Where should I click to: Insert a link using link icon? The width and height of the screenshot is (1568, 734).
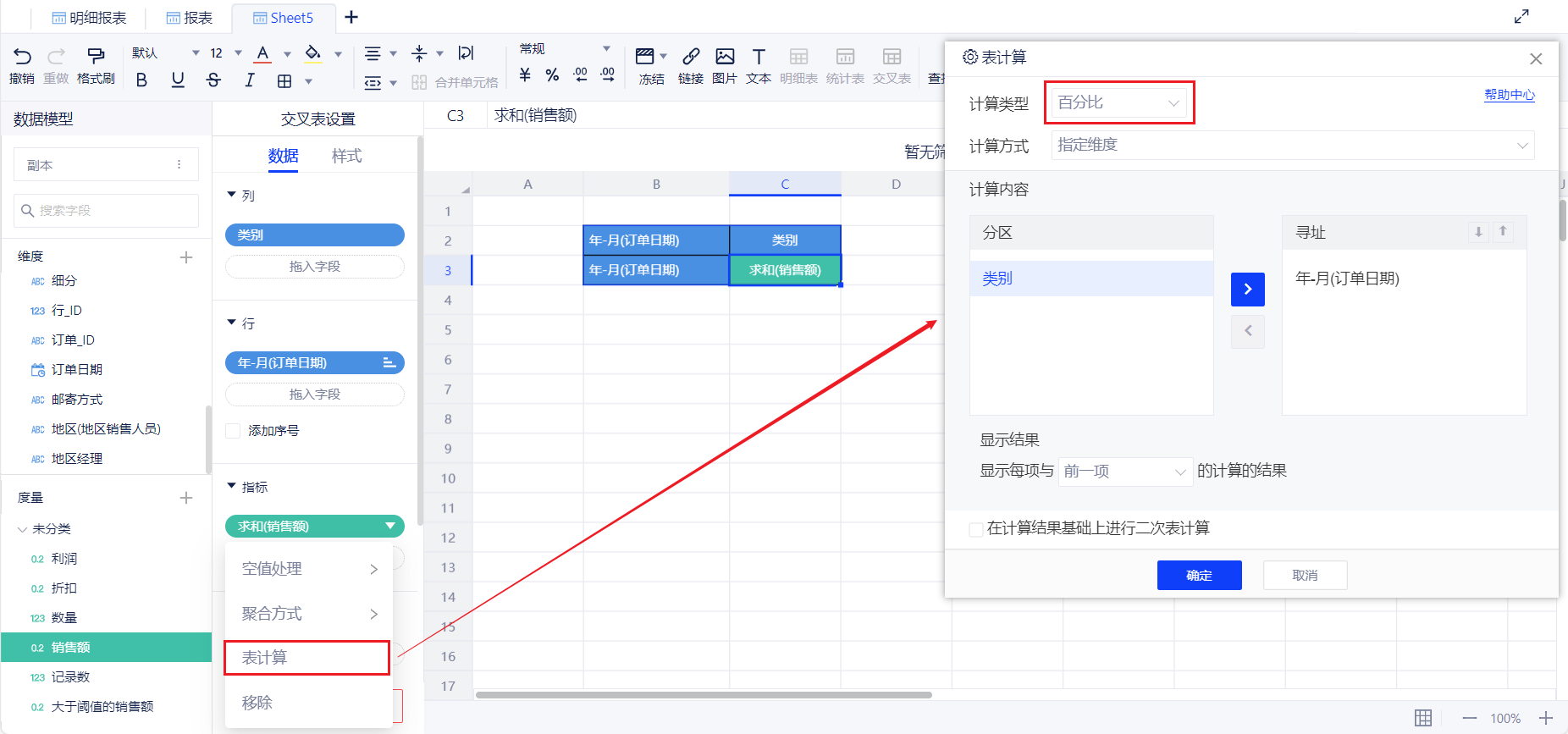691,57
